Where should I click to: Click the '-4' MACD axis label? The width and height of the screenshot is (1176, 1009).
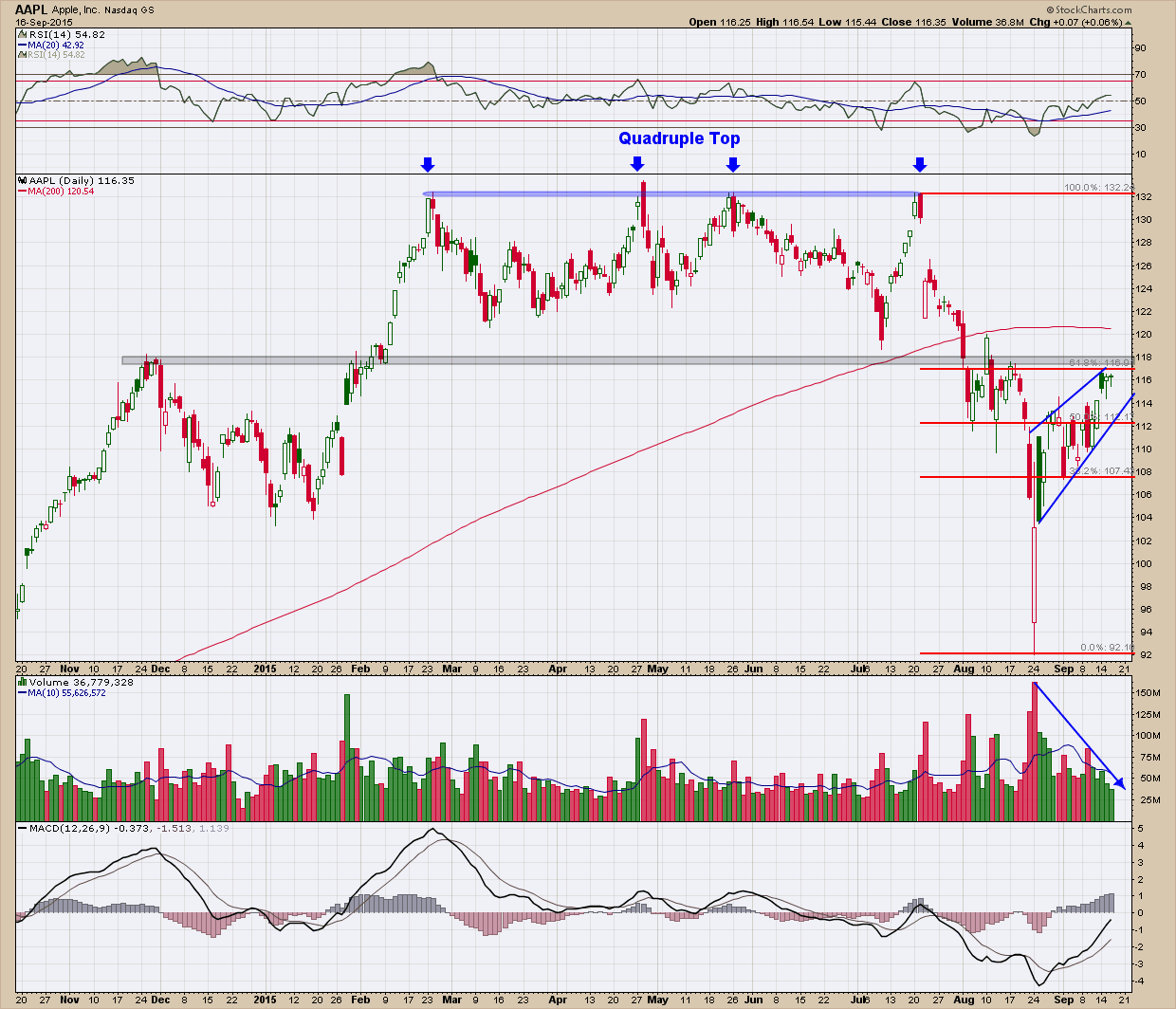(x=1141, y=981)
